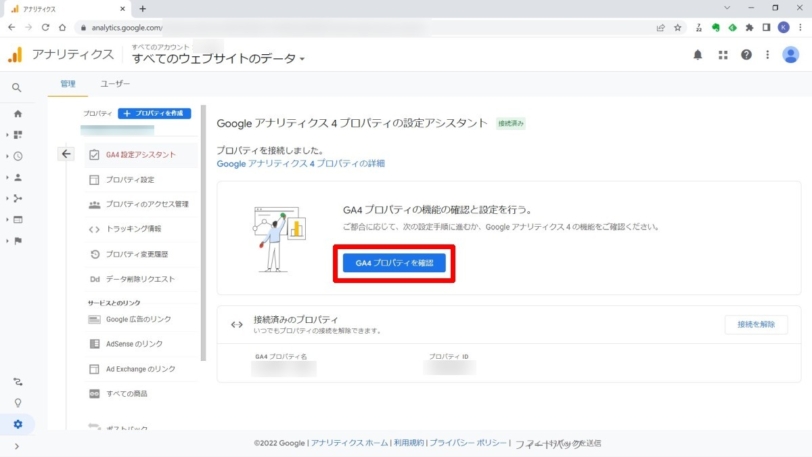Expand the Audience section arrow in the sidebar
This screenshot has width=812, height=457.
[x=7, y=177]
